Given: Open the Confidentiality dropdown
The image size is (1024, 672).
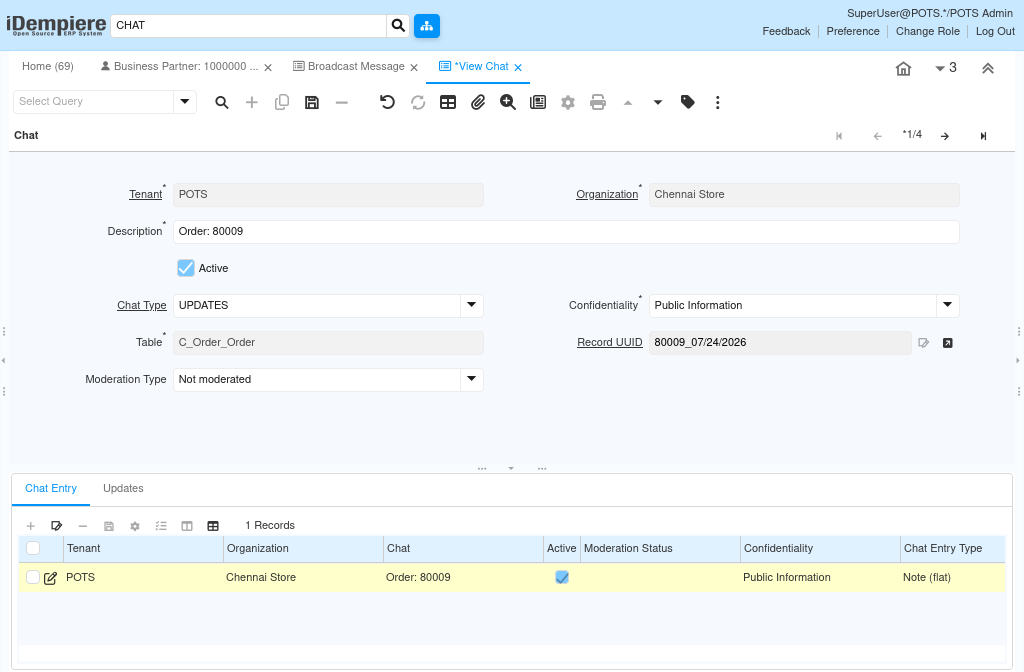Looking at the screenshot, I should point(948,306).
